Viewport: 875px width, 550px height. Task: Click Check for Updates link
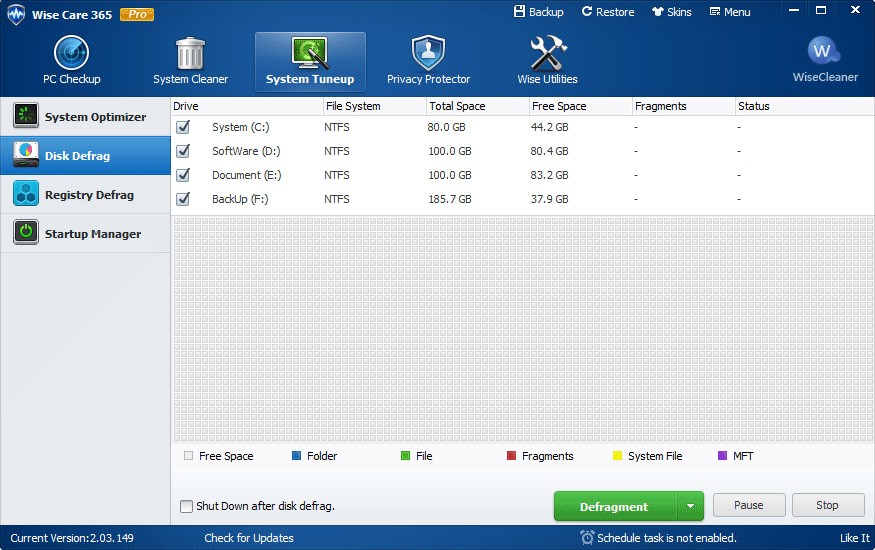pos(249,538)
